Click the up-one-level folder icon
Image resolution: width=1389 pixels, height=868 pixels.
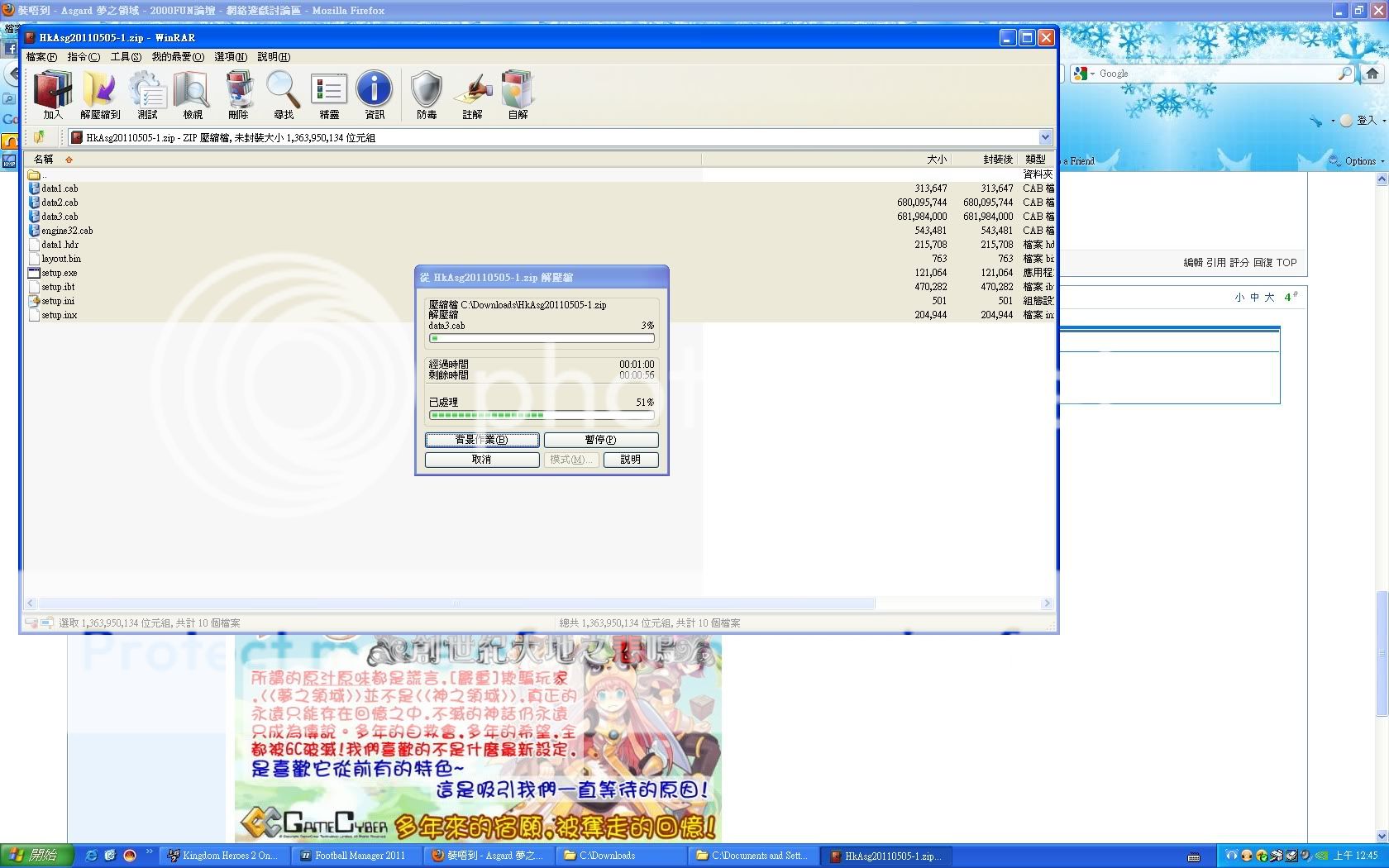coord(39,137)
